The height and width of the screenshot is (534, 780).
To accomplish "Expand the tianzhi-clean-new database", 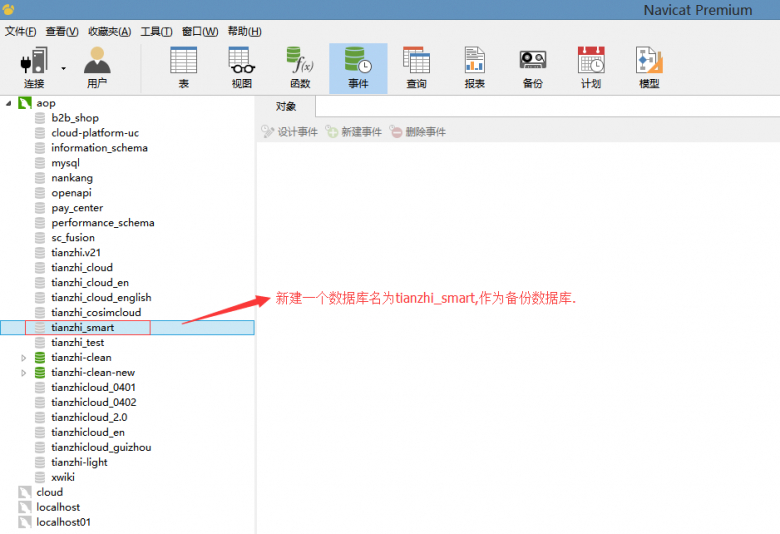I will point(23,373).
